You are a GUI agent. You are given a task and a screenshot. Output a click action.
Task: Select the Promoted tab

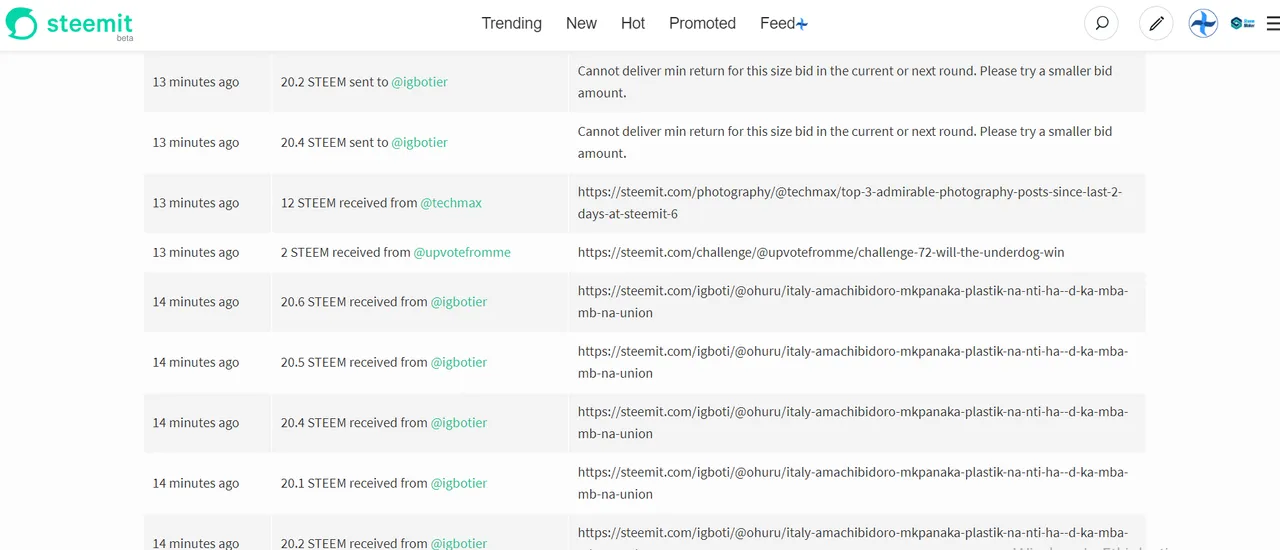[x=702, y=23]
